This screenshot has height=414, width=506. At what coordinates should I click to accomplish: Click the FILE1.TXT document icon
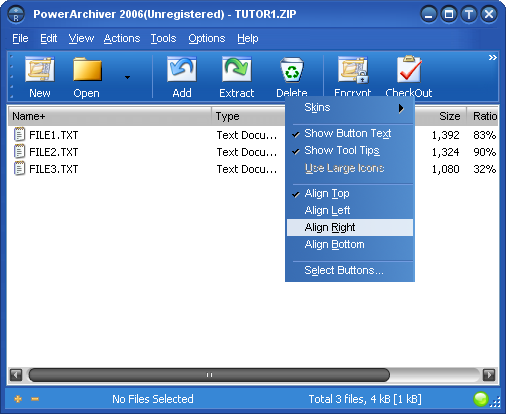pos(19,134)
